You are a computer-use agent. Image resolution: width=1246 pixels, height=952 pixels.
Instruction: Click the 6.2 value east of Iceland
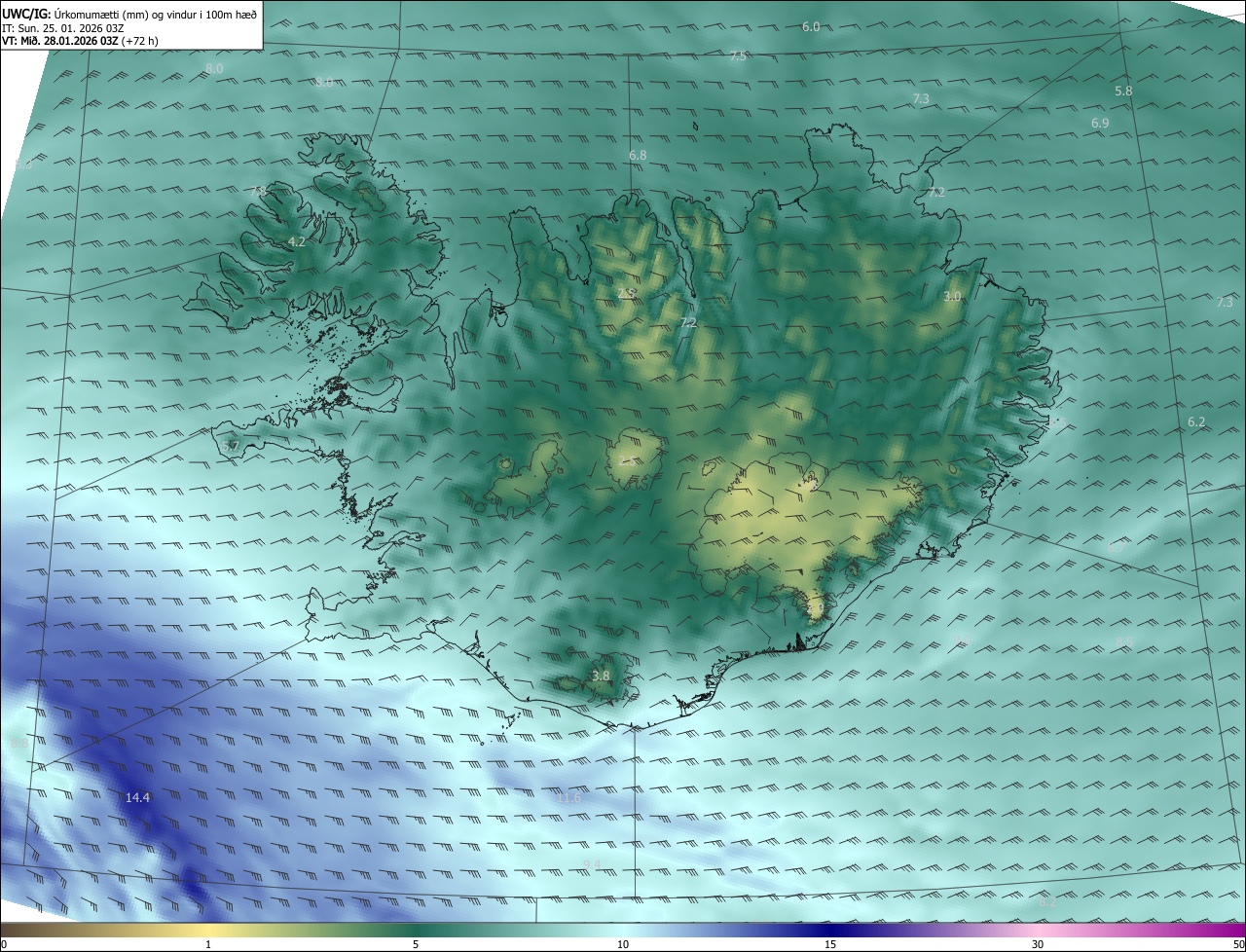(x=1196, y=421)
